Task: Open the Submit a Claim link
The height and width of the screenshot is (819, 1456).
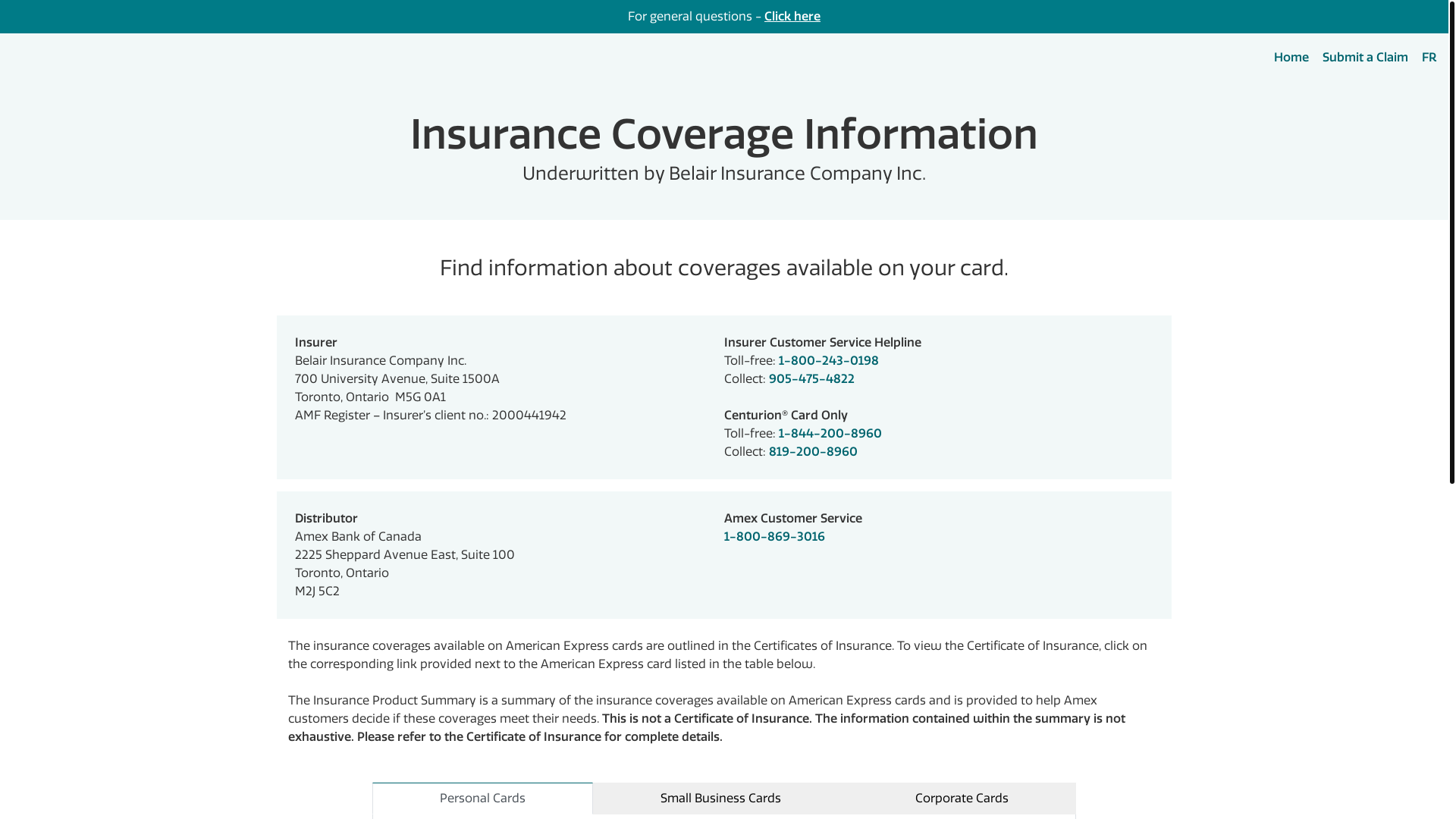Action: pyautogui.click(x=1364, y=57)
